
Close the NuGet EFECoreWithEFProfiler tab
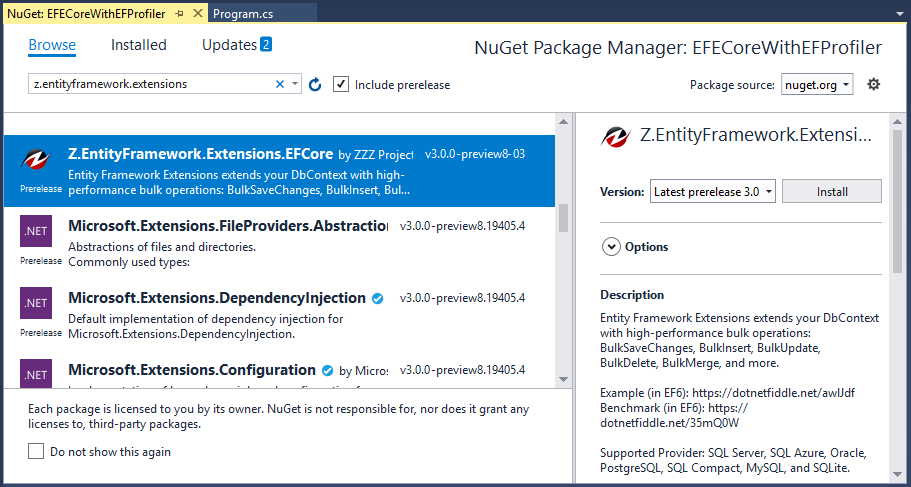coord(198,13)
